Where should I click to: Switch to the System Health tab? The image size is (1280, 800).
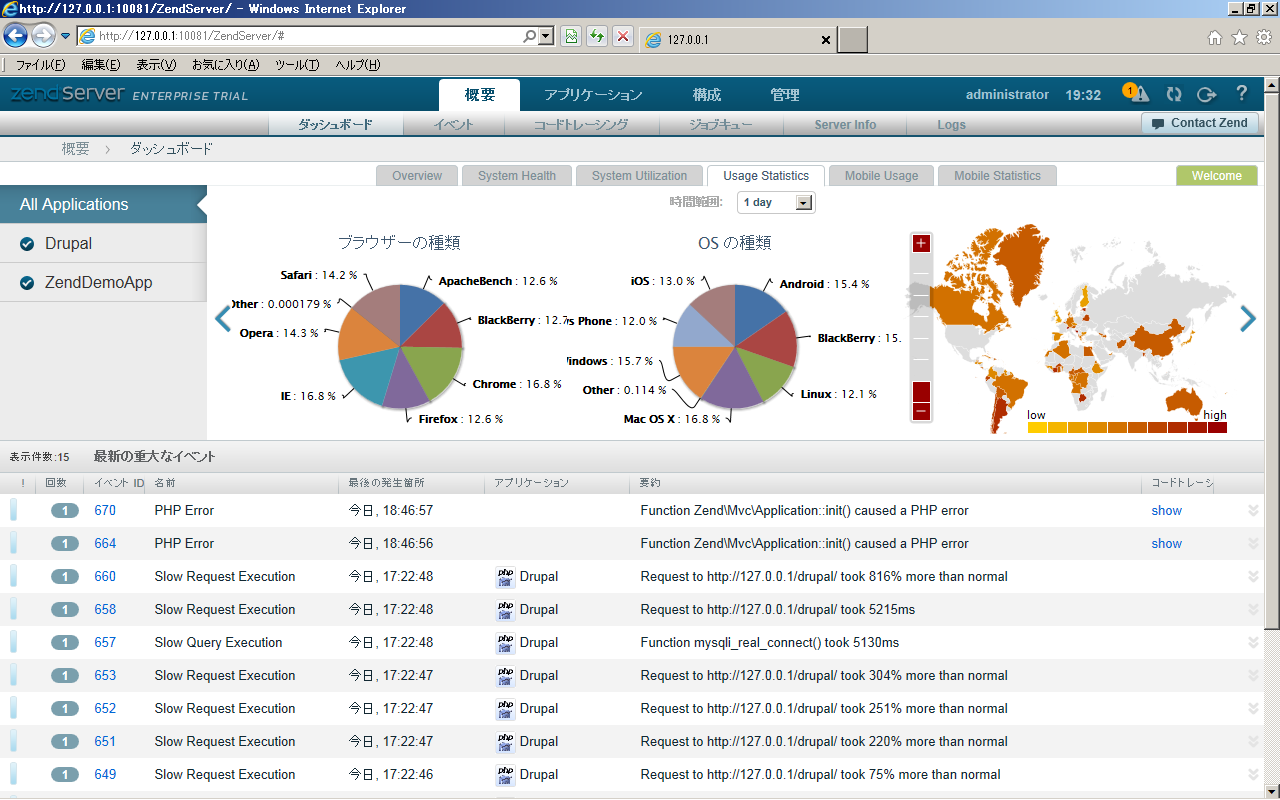(x=516, y=176)
